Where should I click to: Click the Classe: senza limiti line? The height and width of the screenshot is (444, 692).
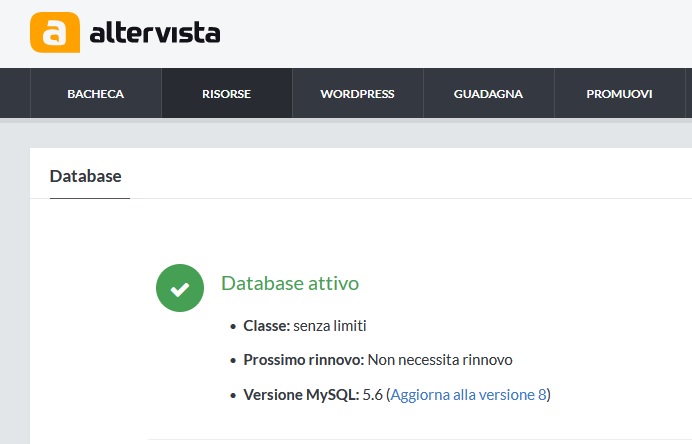[305, 326]
